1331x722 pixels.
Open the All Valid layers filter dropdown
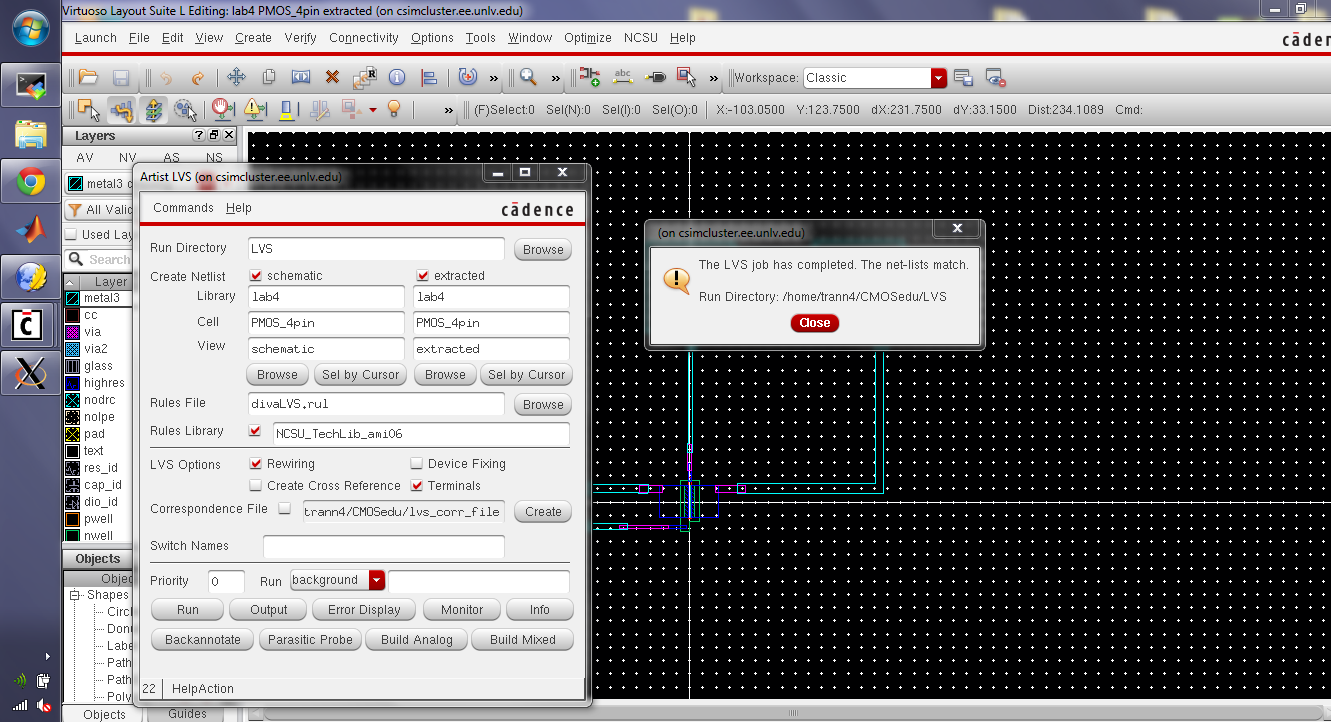point(99,210)
